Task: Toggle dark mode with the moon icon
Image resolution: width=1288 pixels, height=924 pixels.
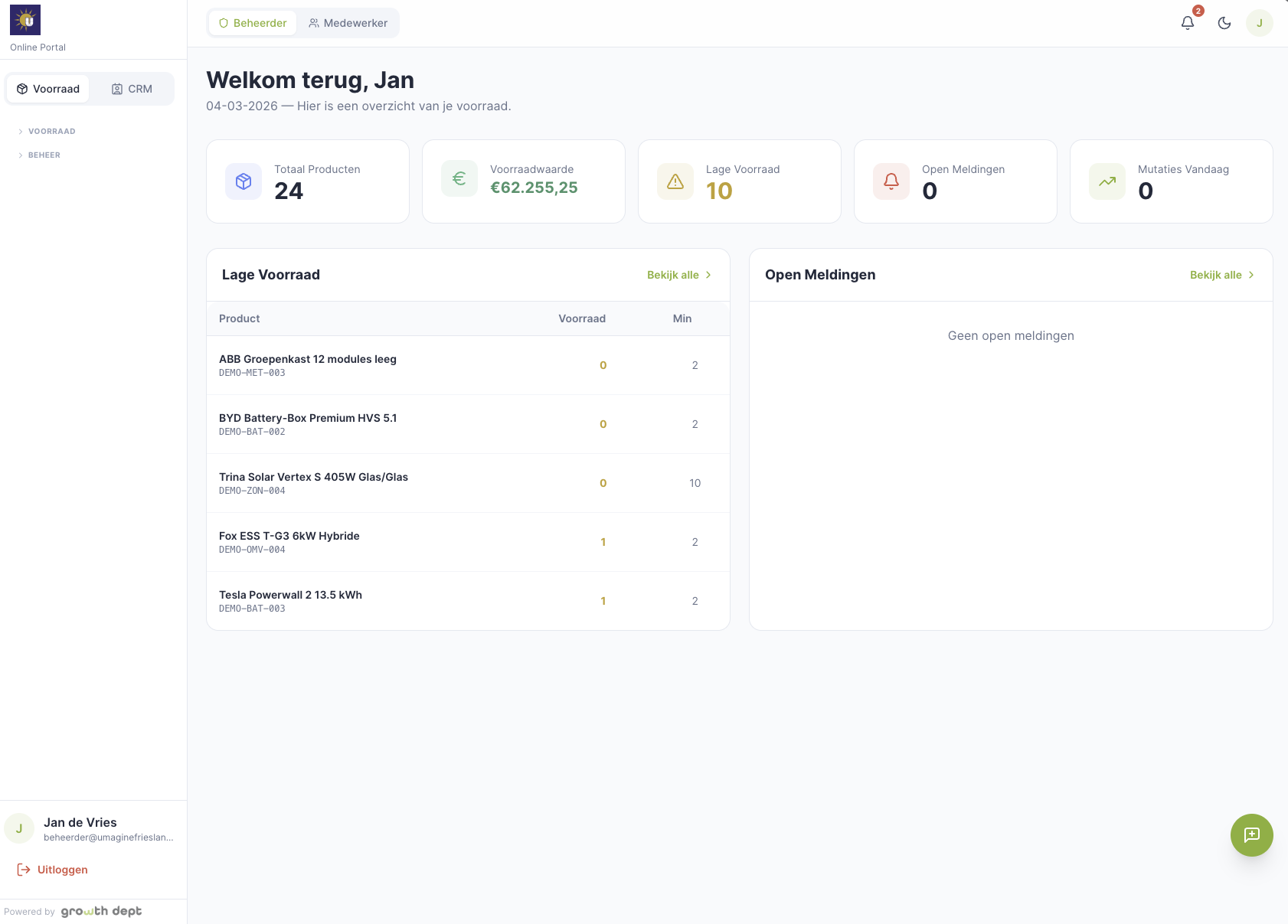Action: (1224, 23)
